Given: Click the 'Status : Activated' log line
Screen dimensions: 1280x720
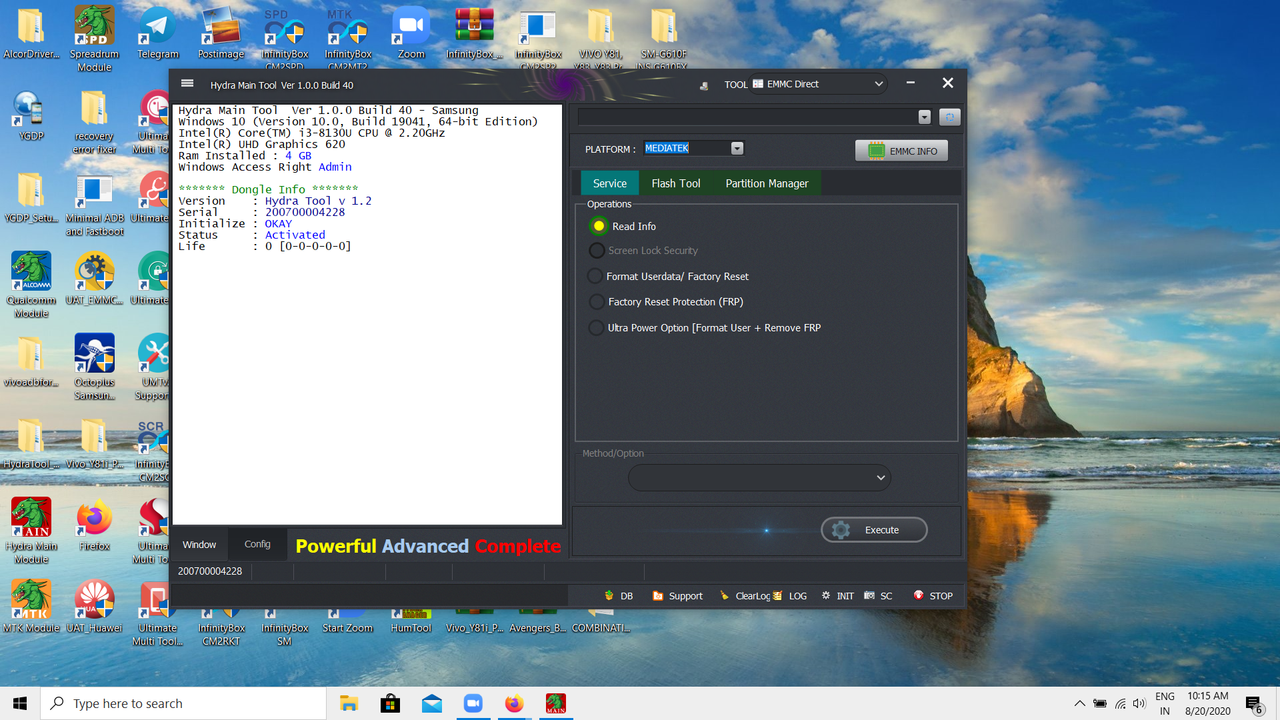Looking at the screenshot, I should (252, 235).
